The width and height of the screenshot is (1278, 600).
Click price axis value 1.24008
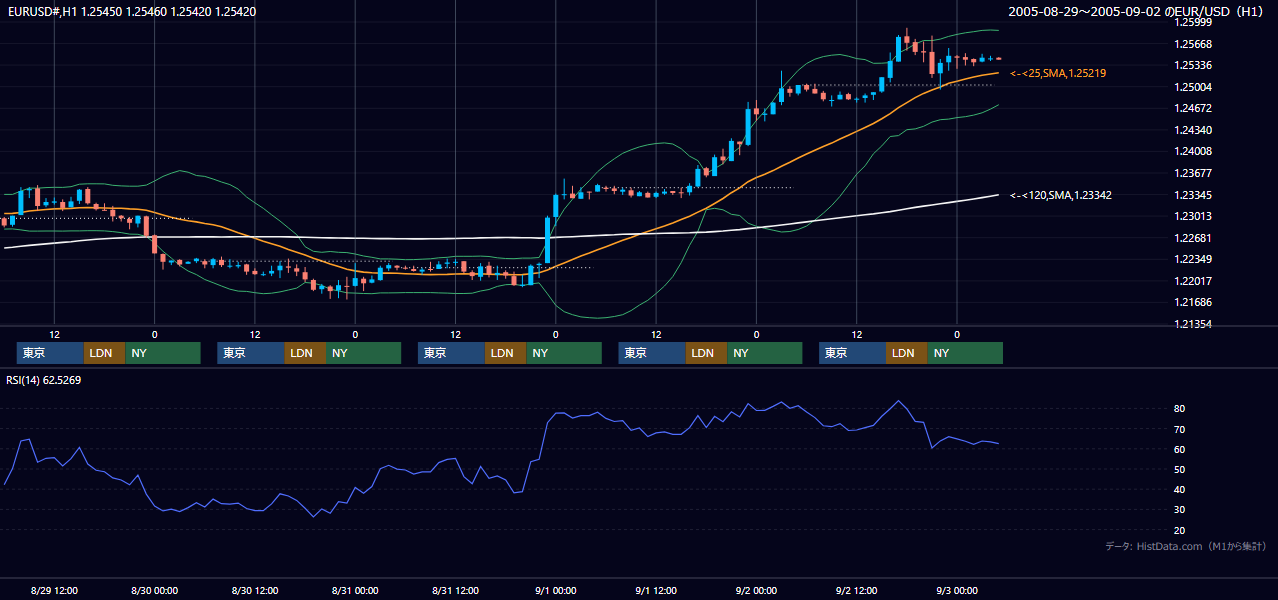pyautogui.click(x=1193, y=151)
